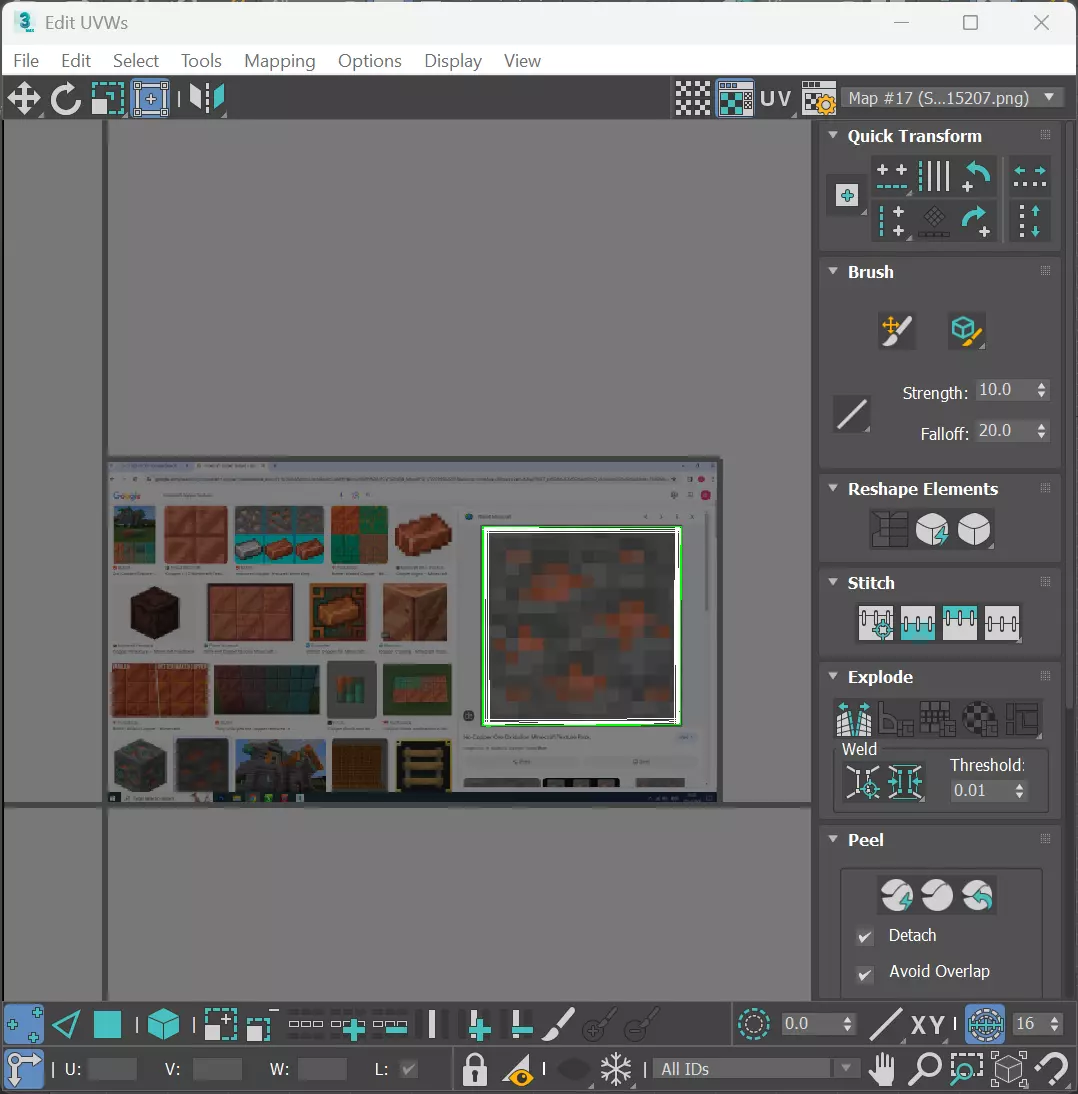
Task: Select Polygon sub-object mode
Action: click(107, 1024)
